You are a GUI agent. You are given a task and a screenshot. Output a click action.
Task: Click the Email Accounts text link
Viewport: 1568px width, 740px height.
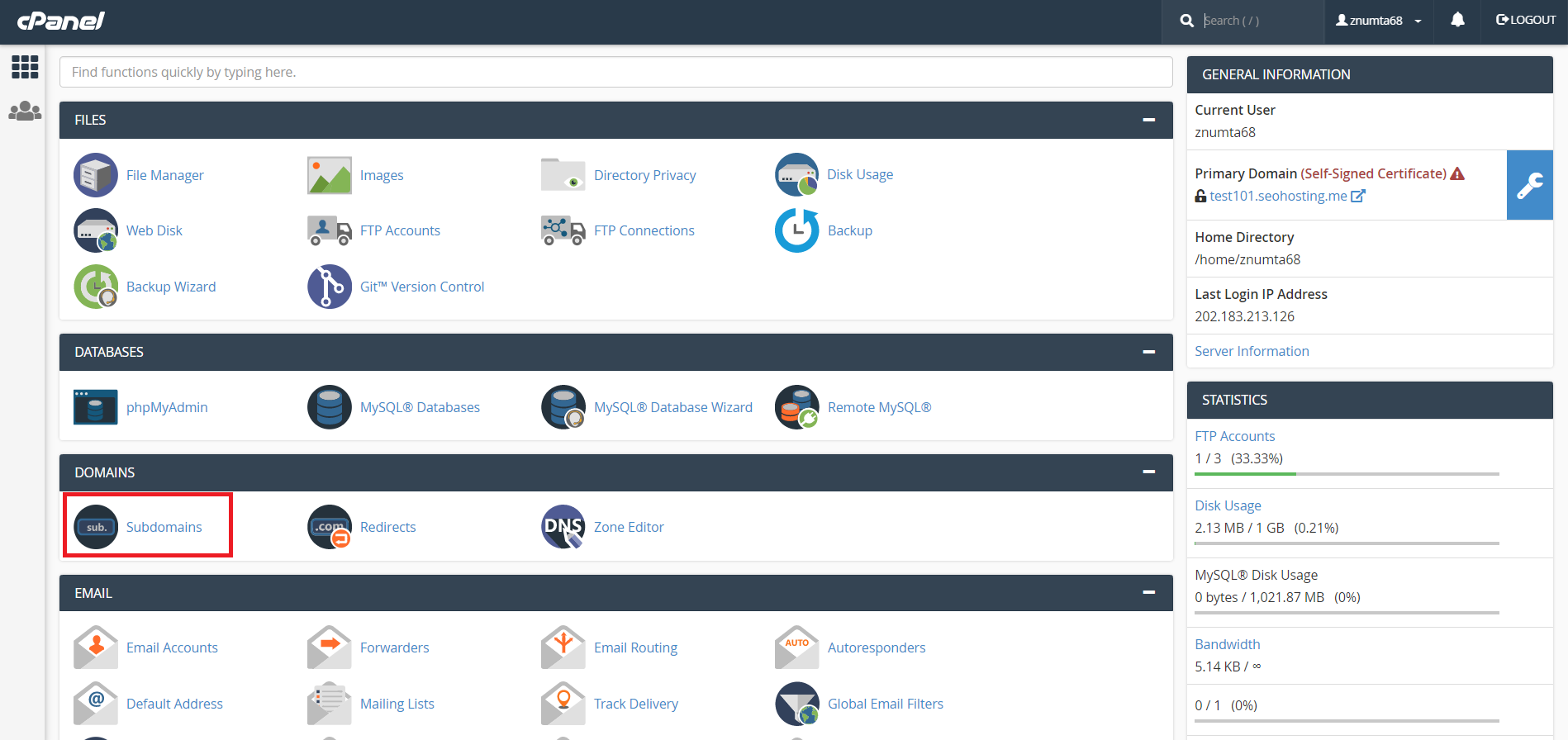pyautogui.click(x=172, y=647)
